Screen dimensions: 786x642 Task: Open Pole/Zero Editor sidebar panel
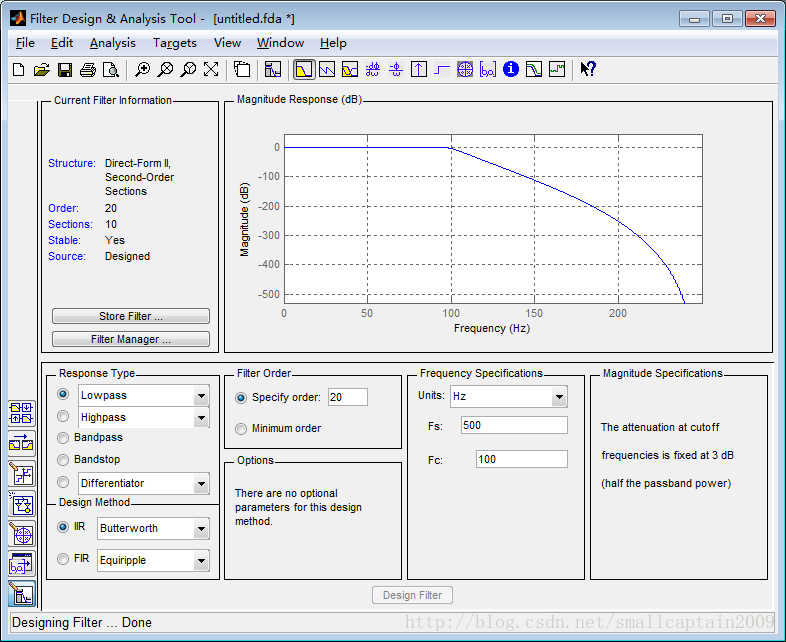point(22,534)
